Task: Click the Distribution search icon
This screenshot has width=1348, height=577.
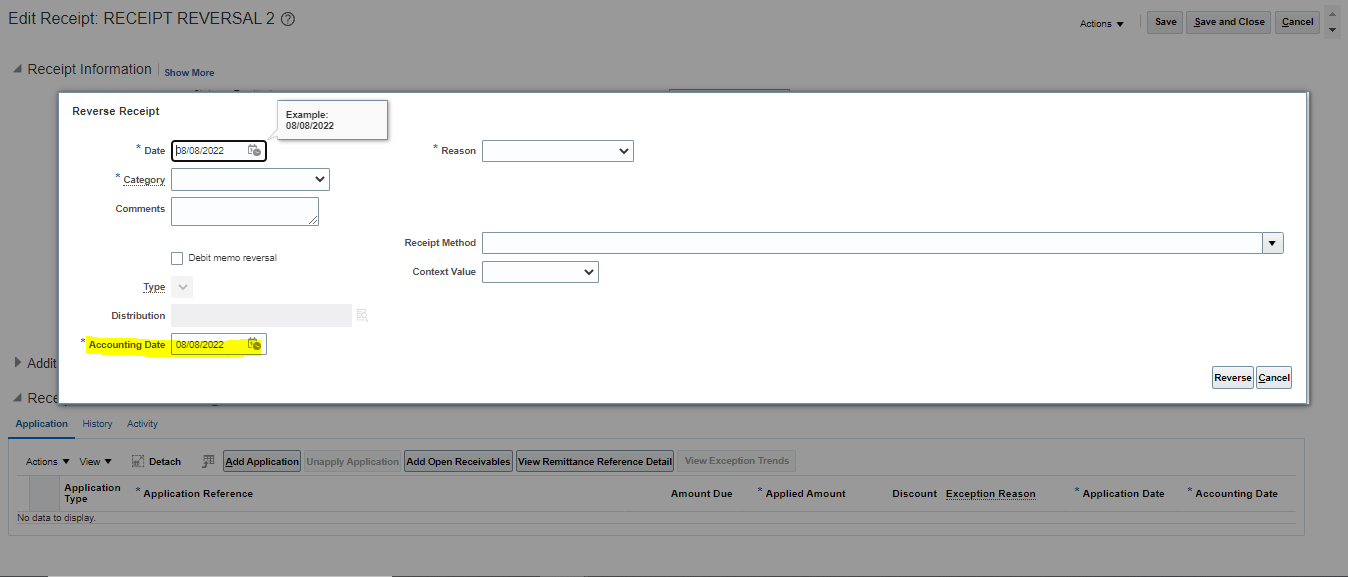Action: coord(362,315)
